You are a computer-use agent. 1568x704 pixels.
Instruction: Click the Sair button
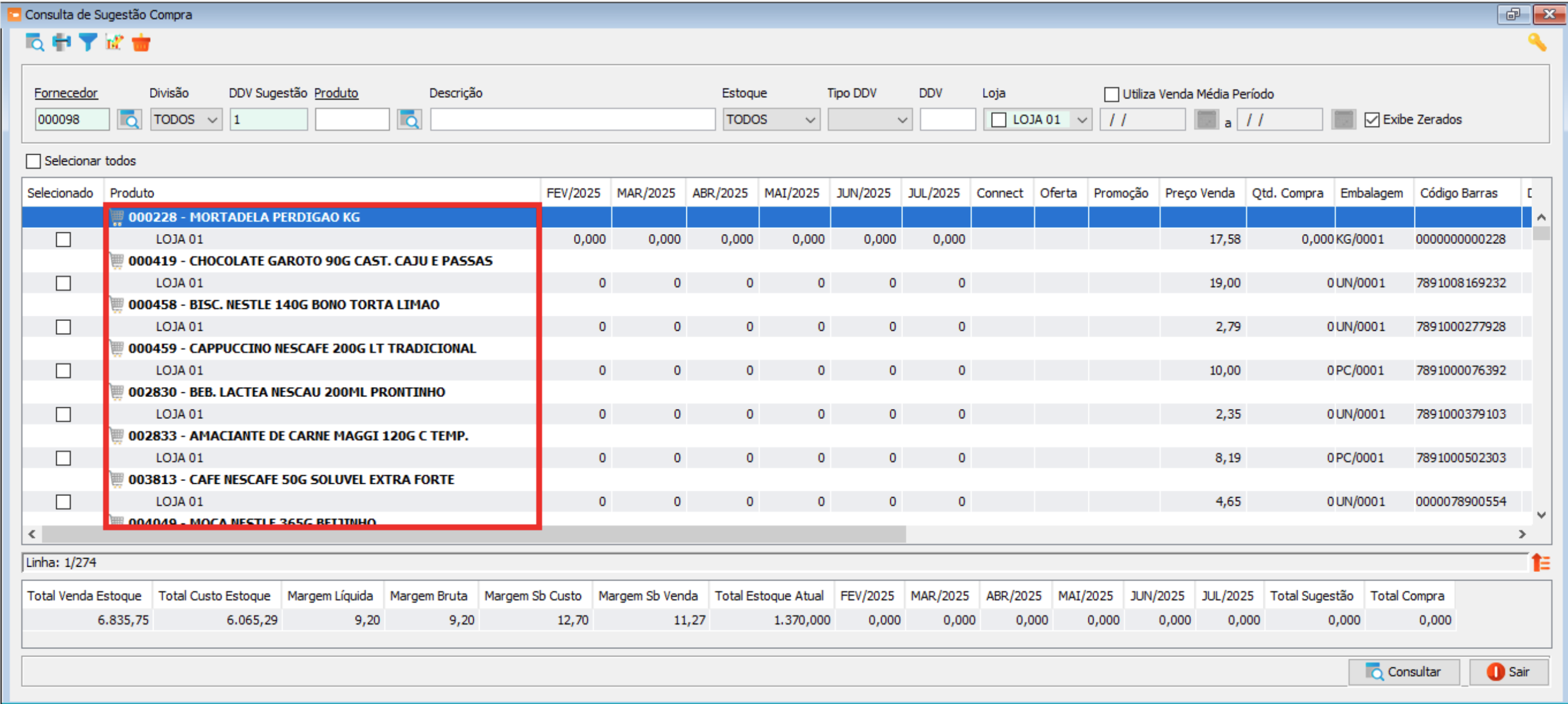click(x=1508, y=672)
